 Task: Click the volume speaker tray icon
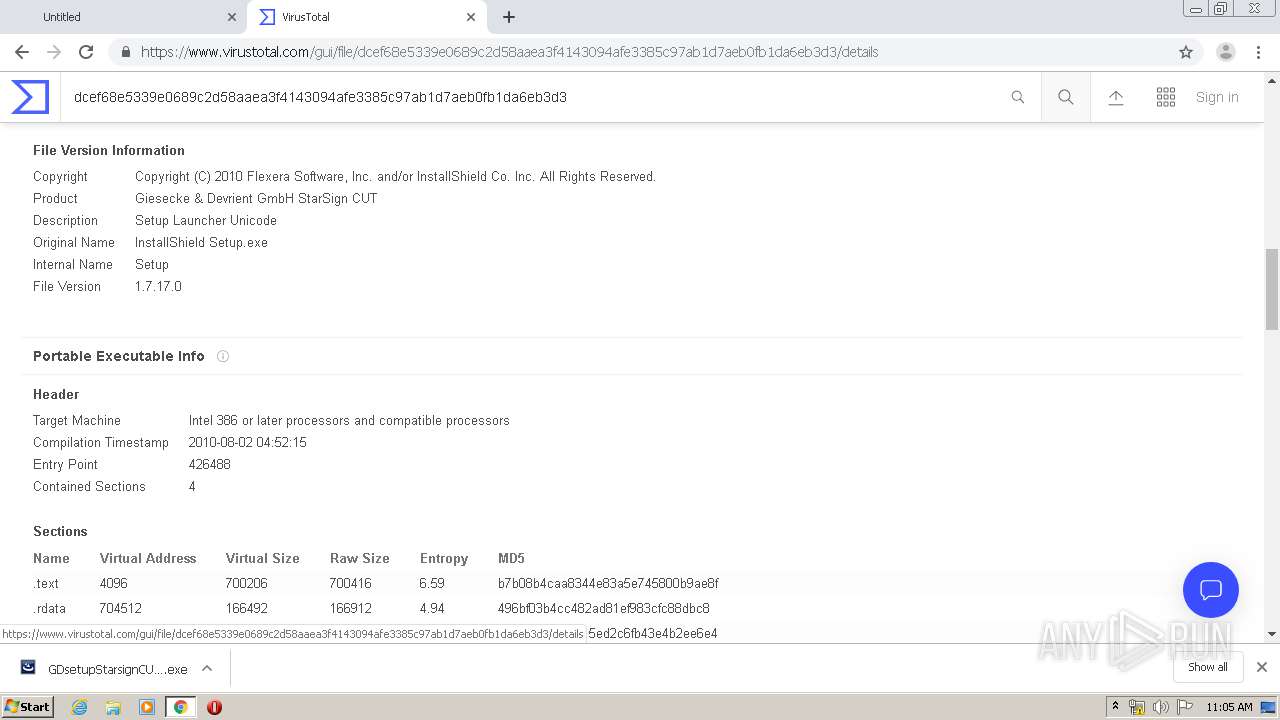tap(1160, 707)
